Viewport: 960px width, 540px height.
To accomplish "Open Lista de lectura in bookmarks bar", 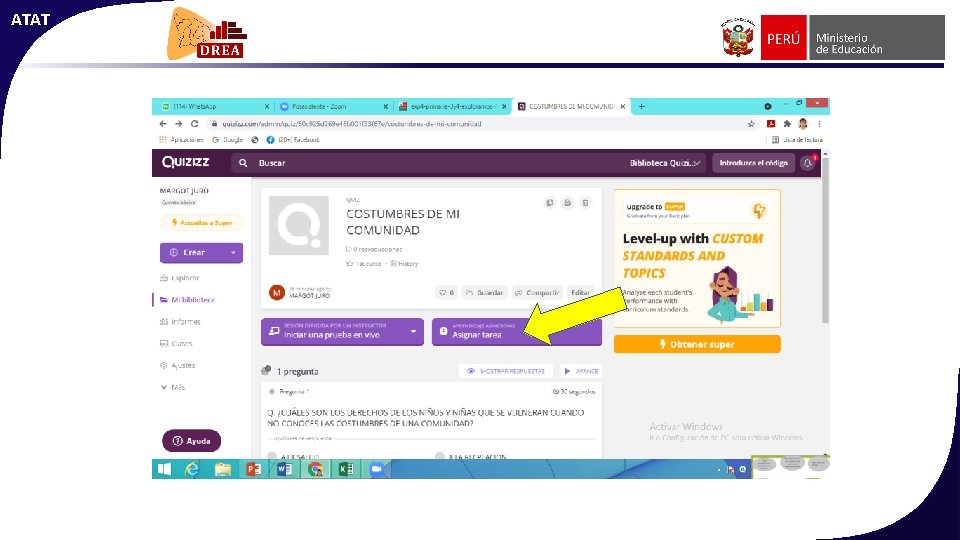I will click(x=797, y=140).
